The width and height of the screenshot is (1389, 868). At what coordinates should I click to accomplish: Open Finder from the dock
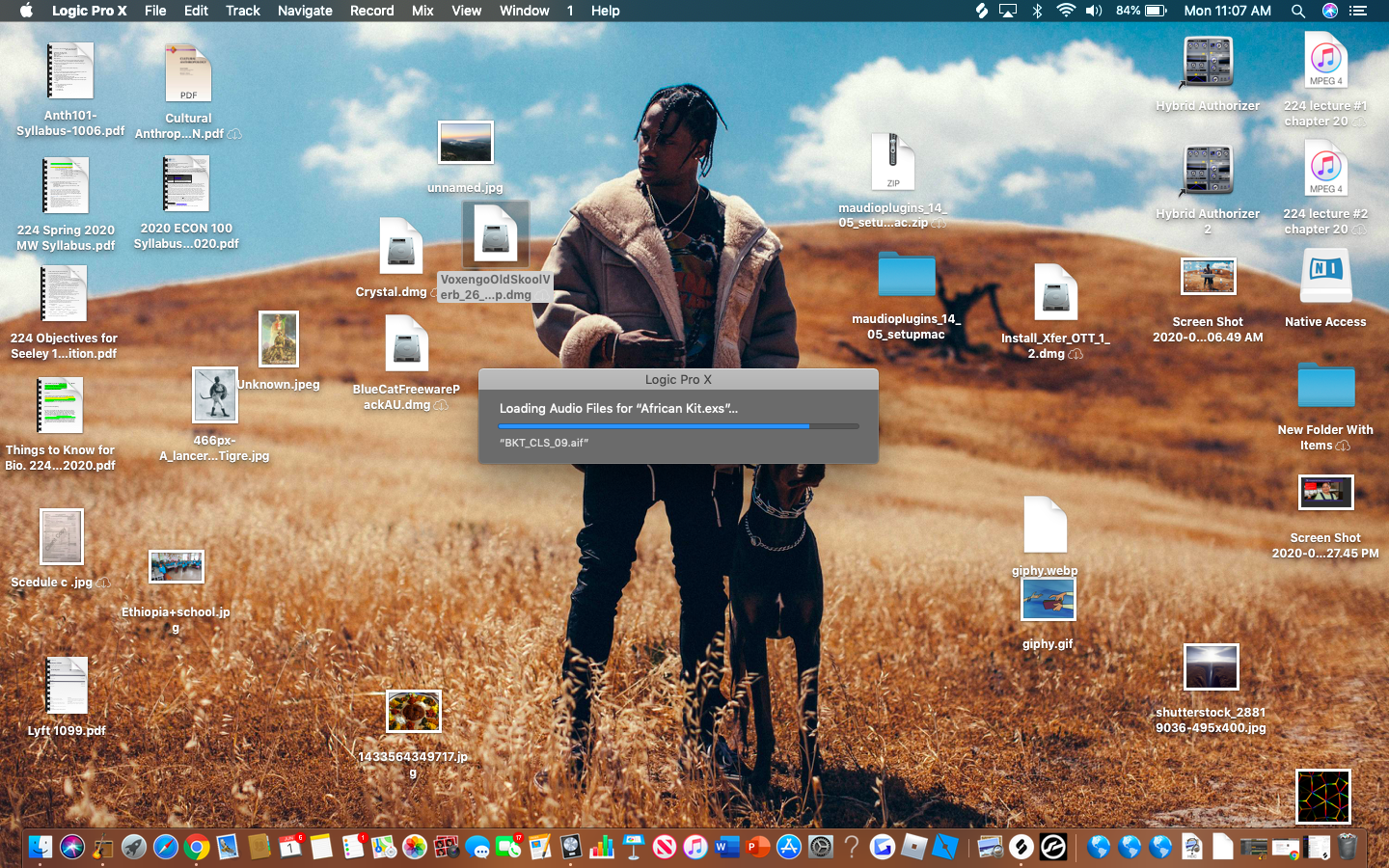[41, 847]
